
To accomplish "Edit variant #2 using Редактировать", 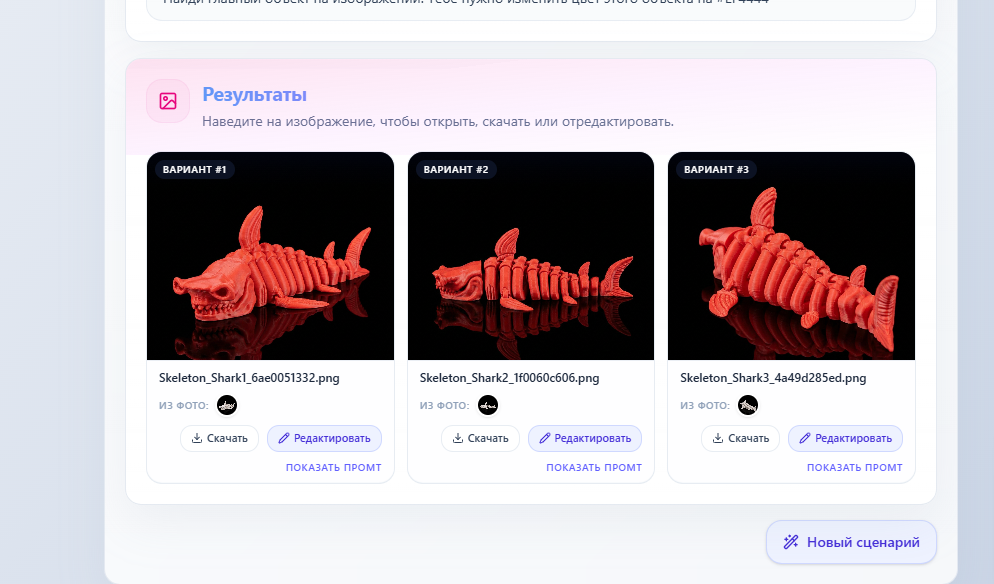I will point(585,438).
